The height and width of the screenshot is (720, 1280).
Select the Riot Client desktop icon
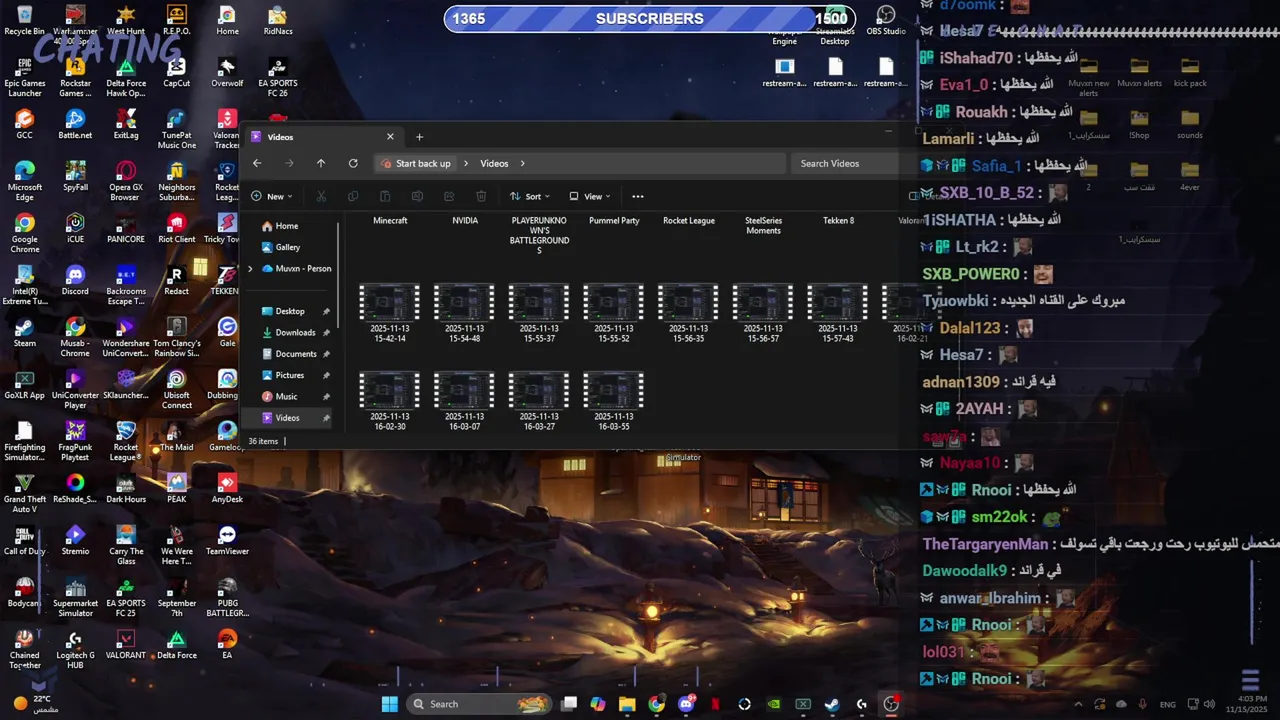click(x=177, y=228)
